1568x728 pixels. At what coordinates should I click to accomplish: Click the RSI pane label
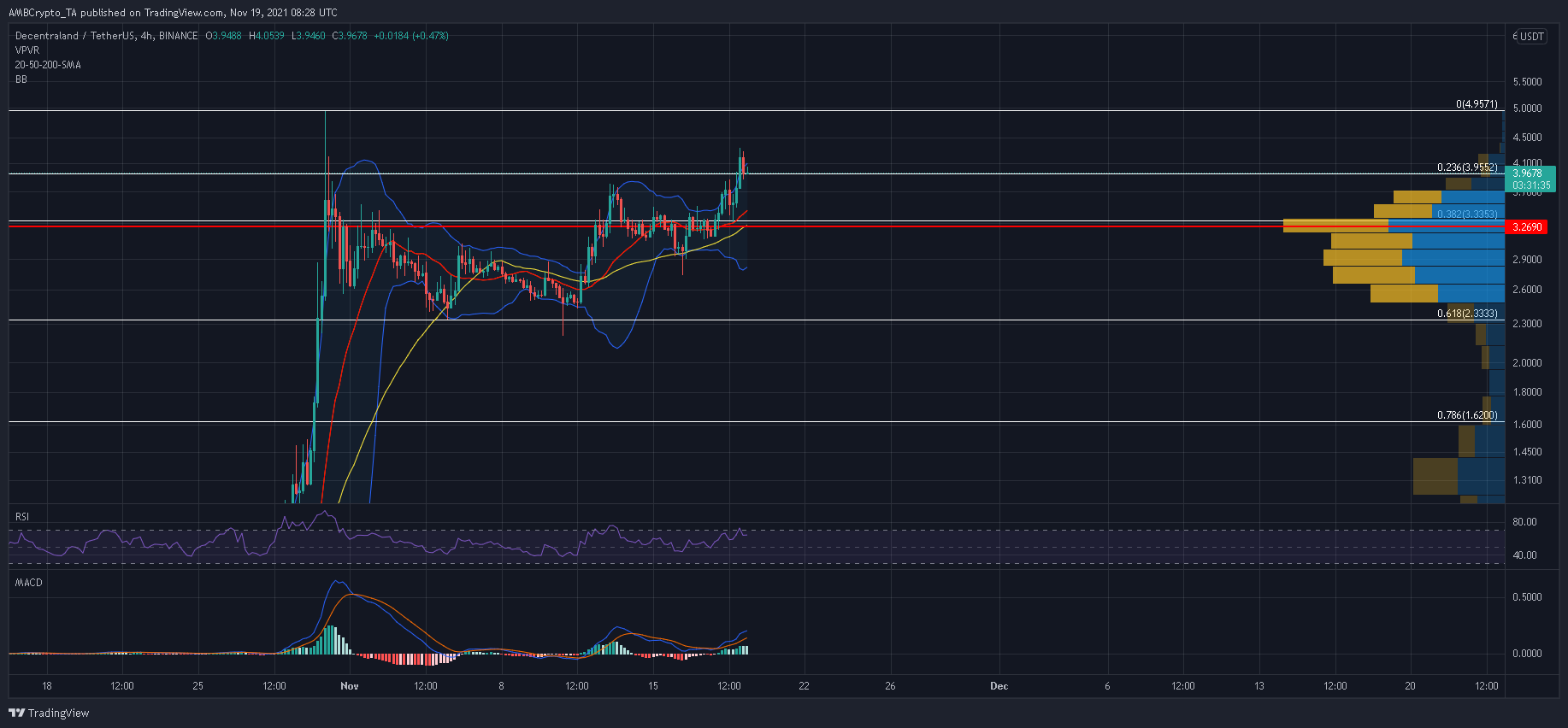[x=22, y=517]
